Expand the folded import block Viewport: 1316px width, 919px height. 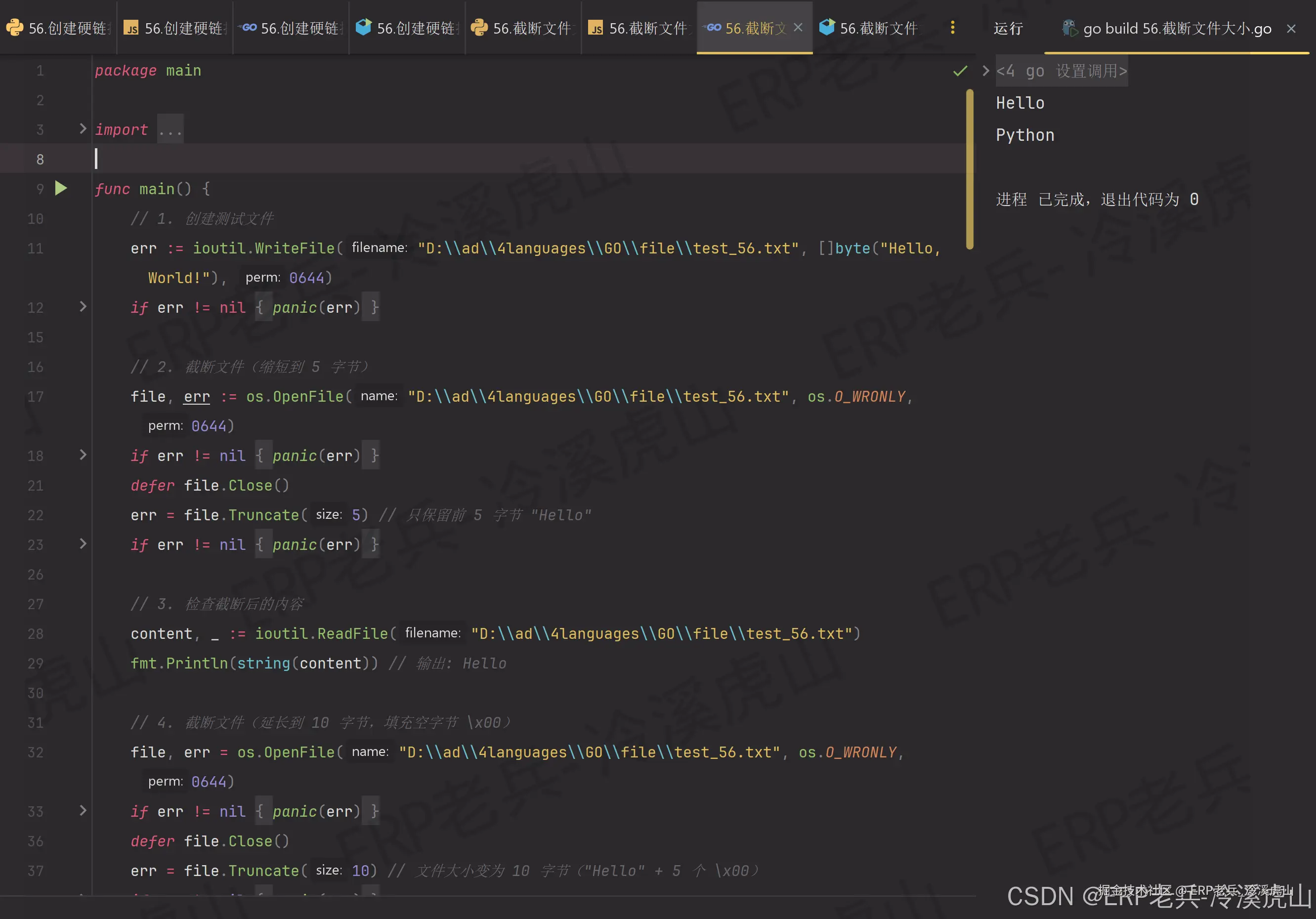click(83, 129)
